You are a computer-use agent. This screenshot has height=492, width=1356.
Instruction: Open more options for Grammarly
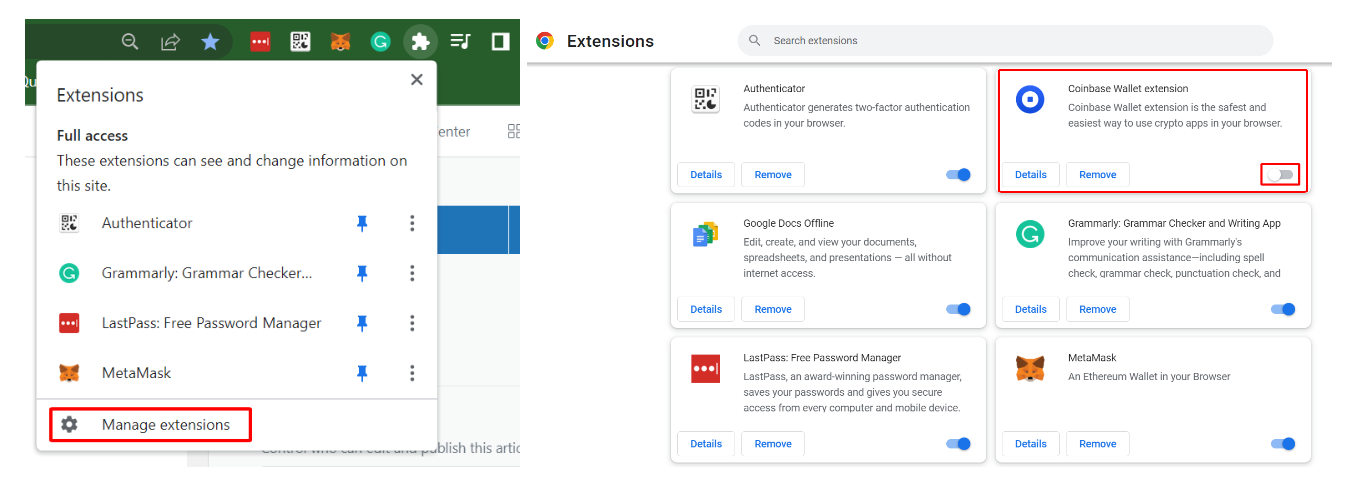click(412, 273)
